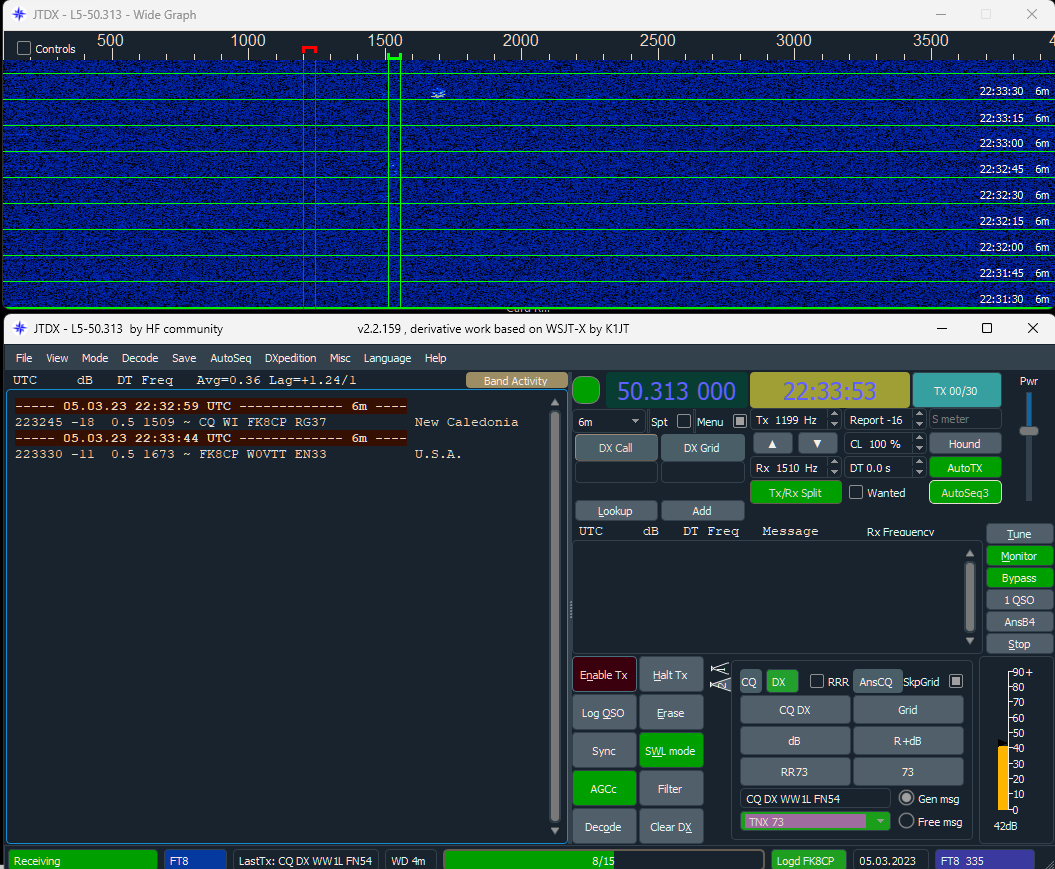Viewport: 1055px width, 869px height.
Task: Click the CQ DX WW1L FN54 message field
Action: (x=815, y=798)
